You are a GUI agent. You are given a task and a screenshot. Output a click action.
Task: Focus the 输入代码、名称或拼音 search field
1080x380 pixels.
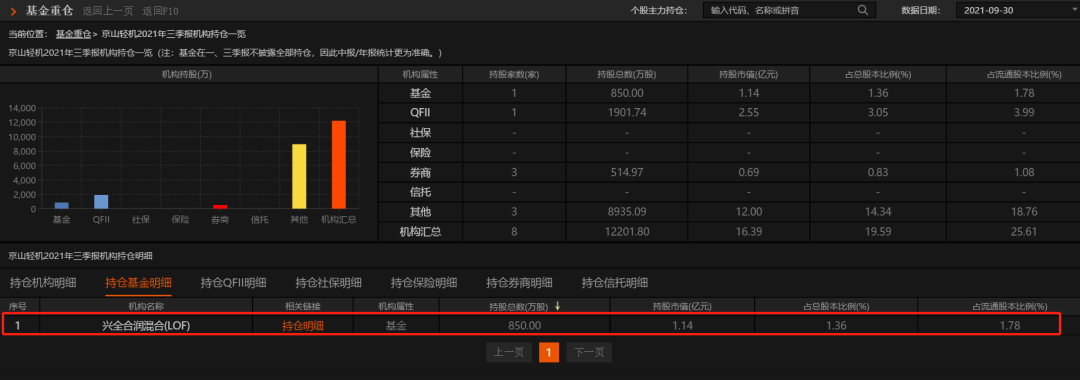(789, 10)
